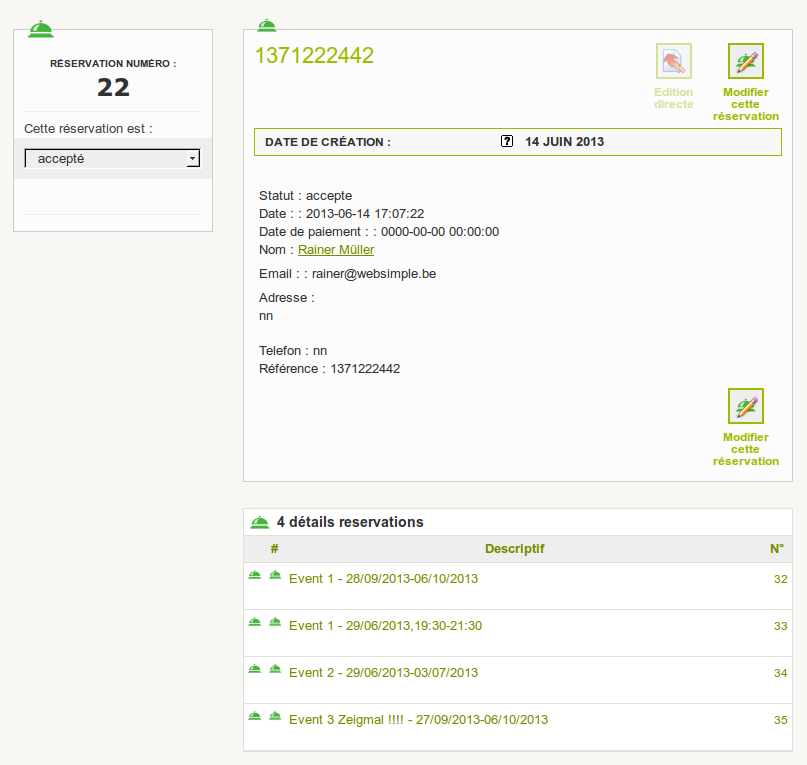Click bottom Modifier cette réservation pencil icon

coord(745,407)
